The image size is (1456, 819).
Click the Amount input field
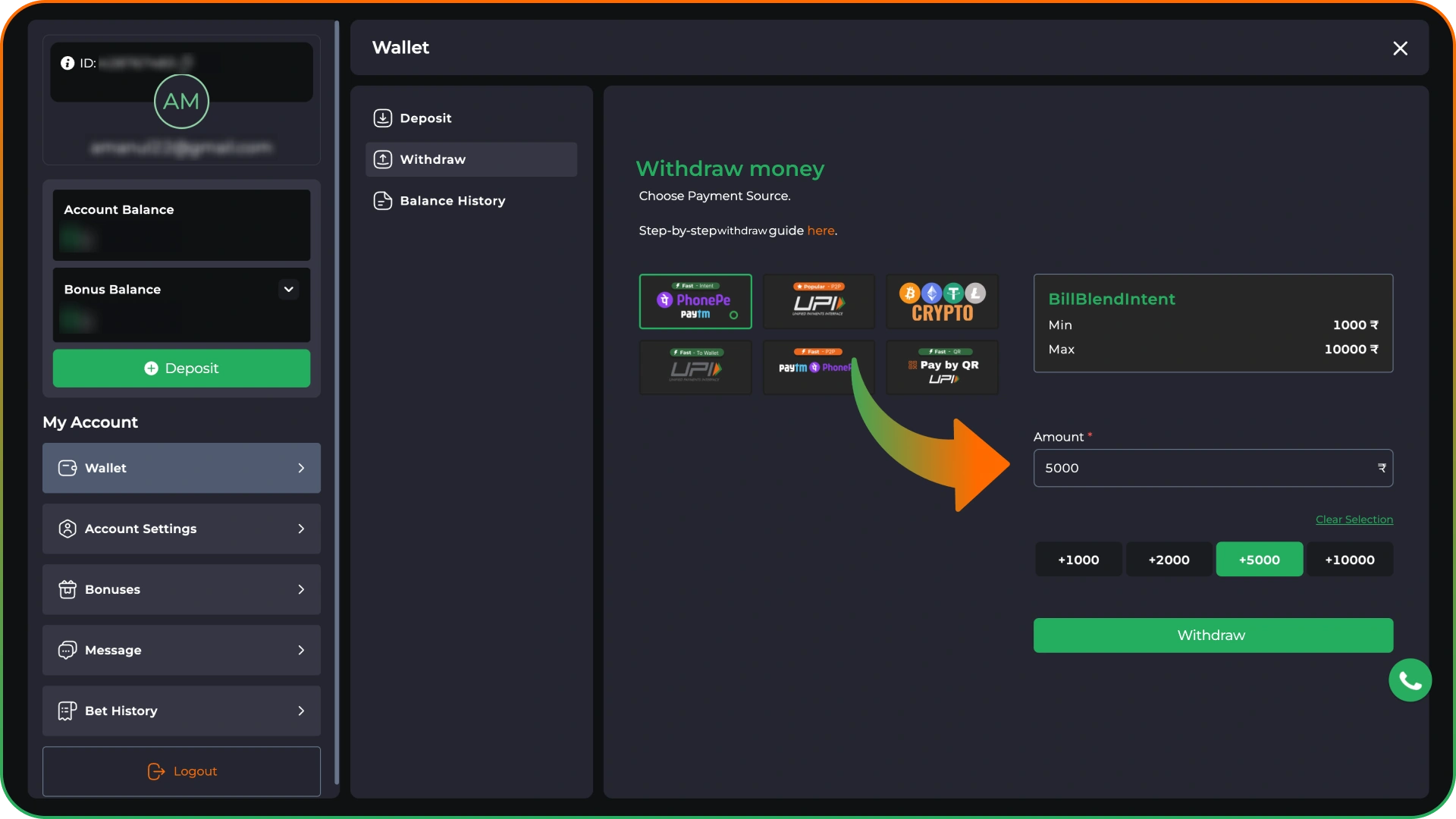click(1213, 468)
